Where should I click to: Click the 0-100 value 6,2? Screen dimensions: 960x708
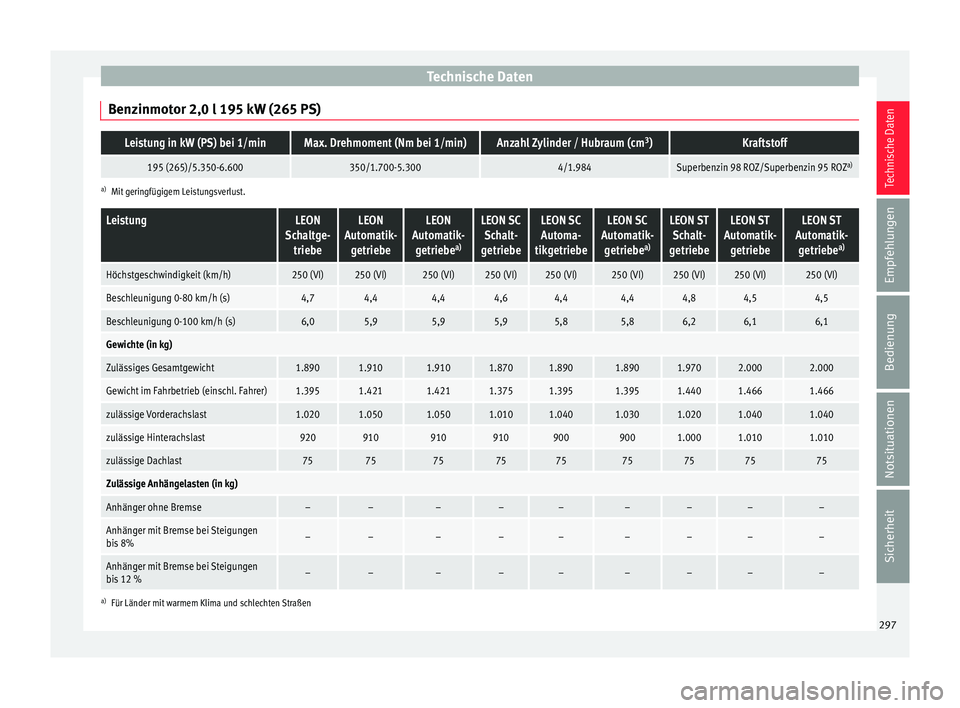[689, 322]
